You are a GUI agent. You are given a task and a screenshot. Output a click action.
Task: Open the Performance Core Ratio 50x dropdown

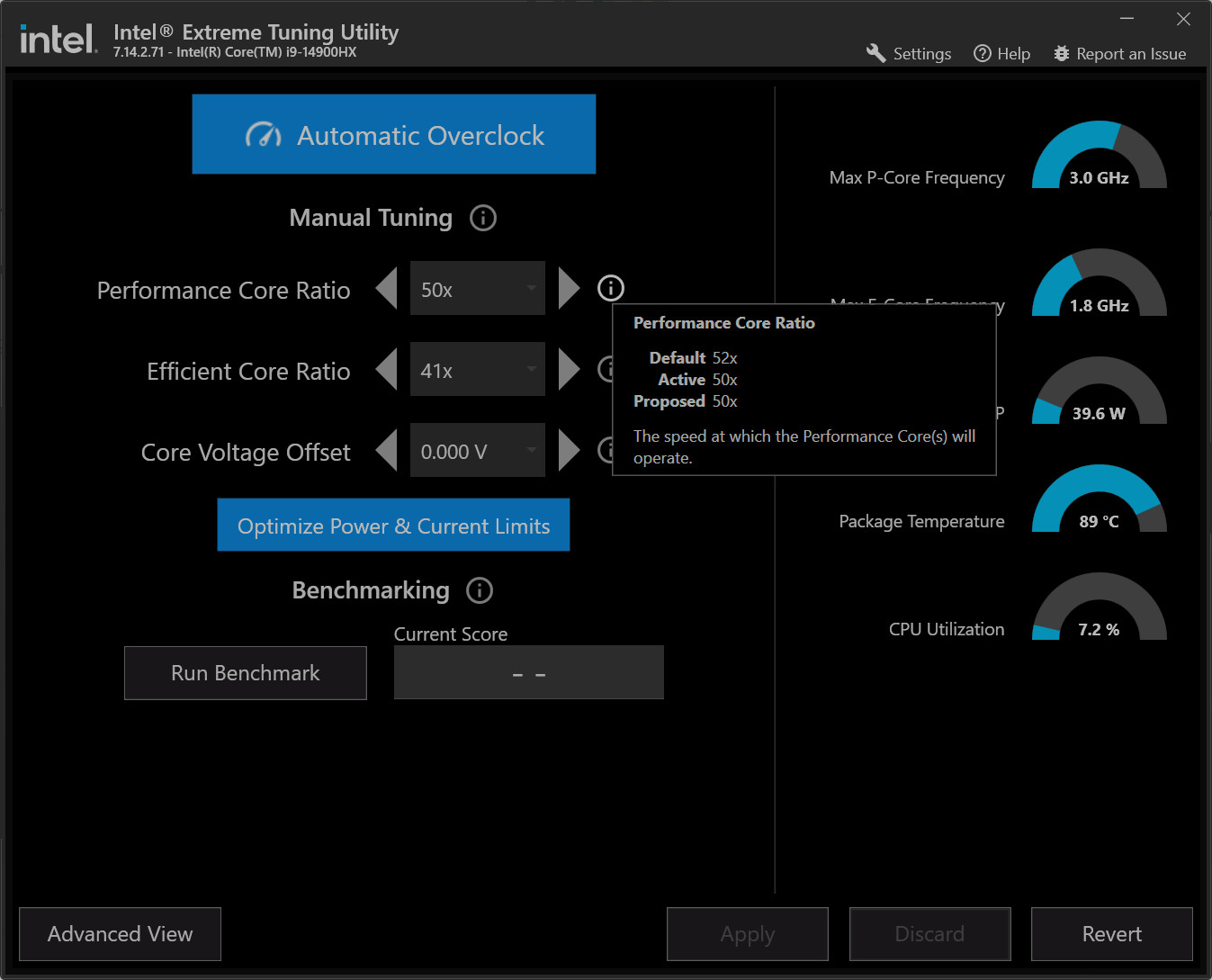coord(478,288)
